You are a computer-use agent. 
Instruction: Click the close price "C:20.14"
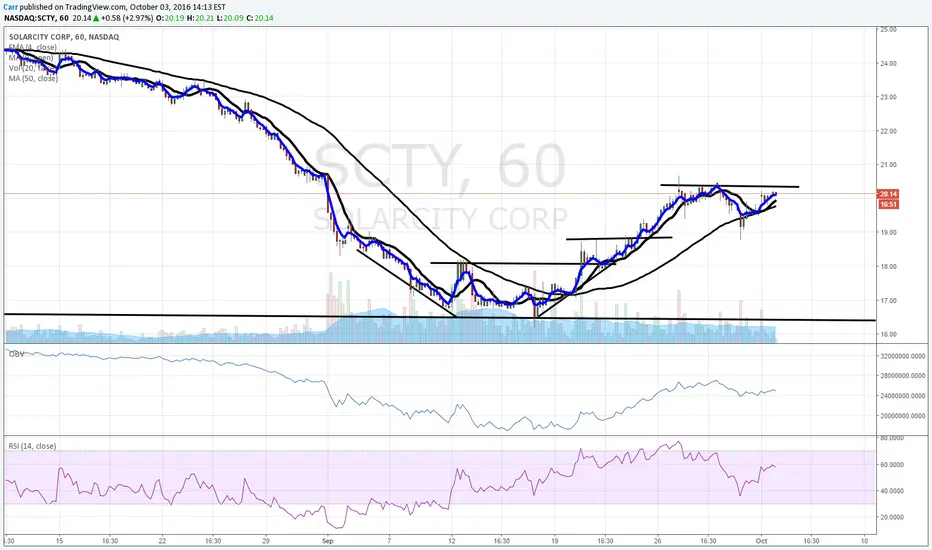[259, 18]
